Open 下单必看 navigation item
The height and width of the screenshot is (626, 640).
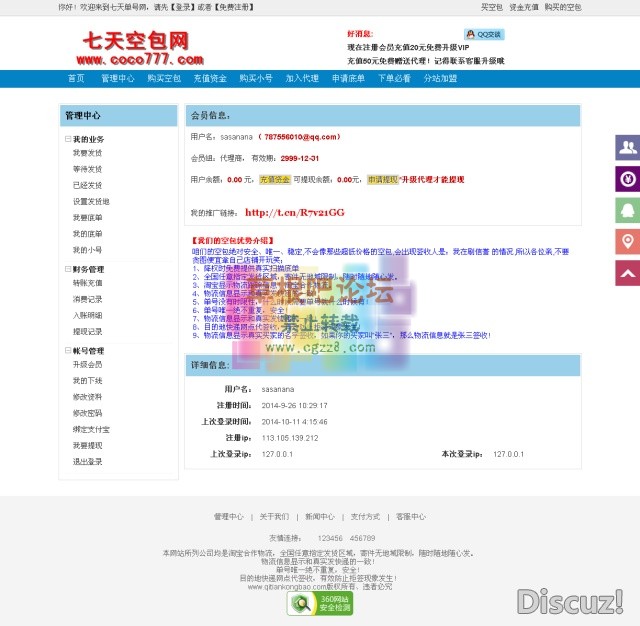pos(394,78)
